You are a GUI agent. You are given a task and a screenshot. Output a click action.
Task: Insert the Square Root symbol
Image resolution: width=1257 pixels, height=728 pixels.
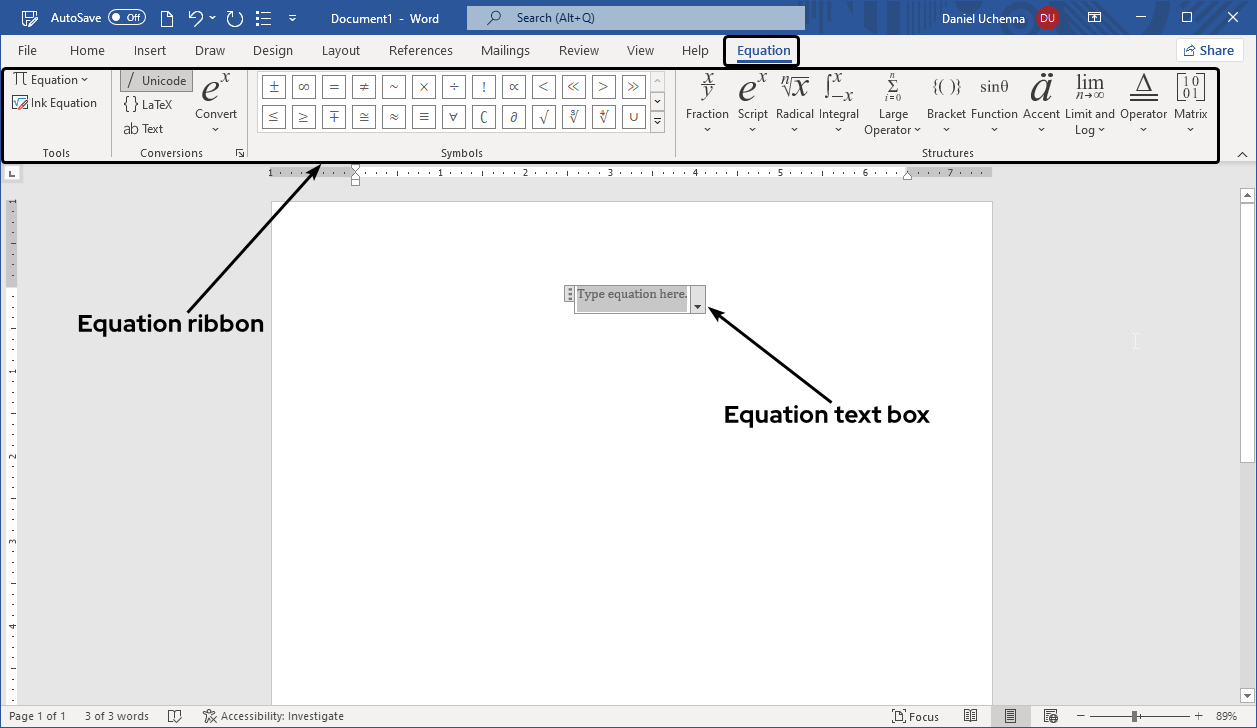pos(543,116)
